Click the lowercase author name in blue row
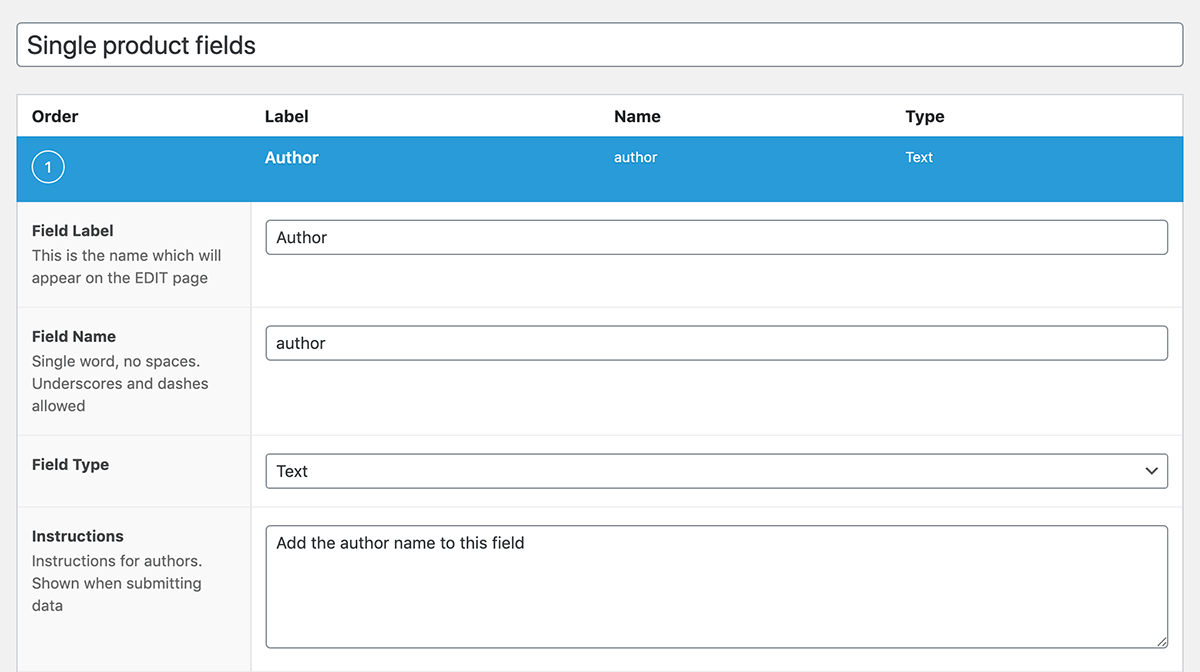The image size is (1200, 672). [635, 158]
